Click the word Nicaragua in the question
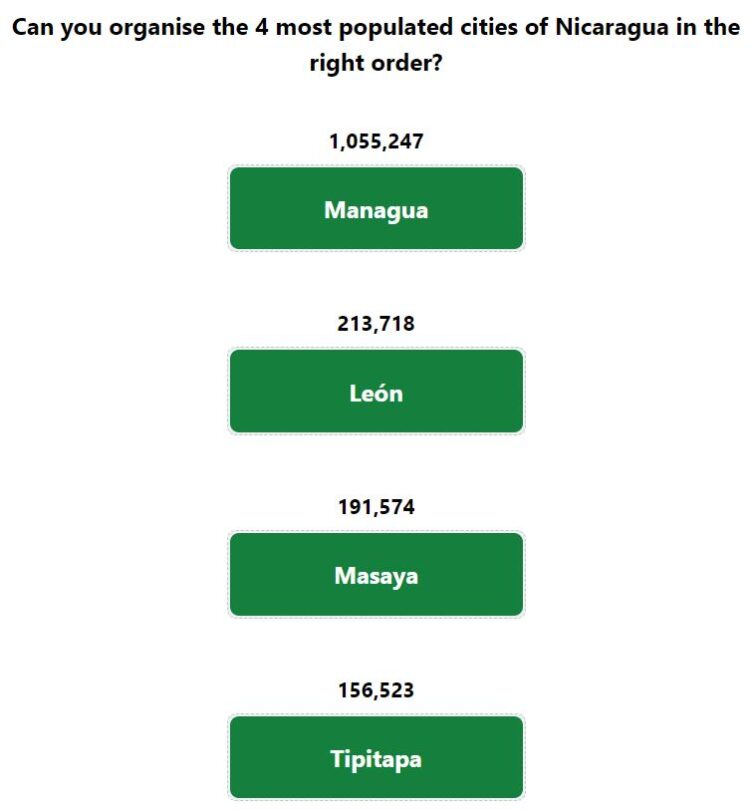750x810 pixels. click(x=612, y=28)
